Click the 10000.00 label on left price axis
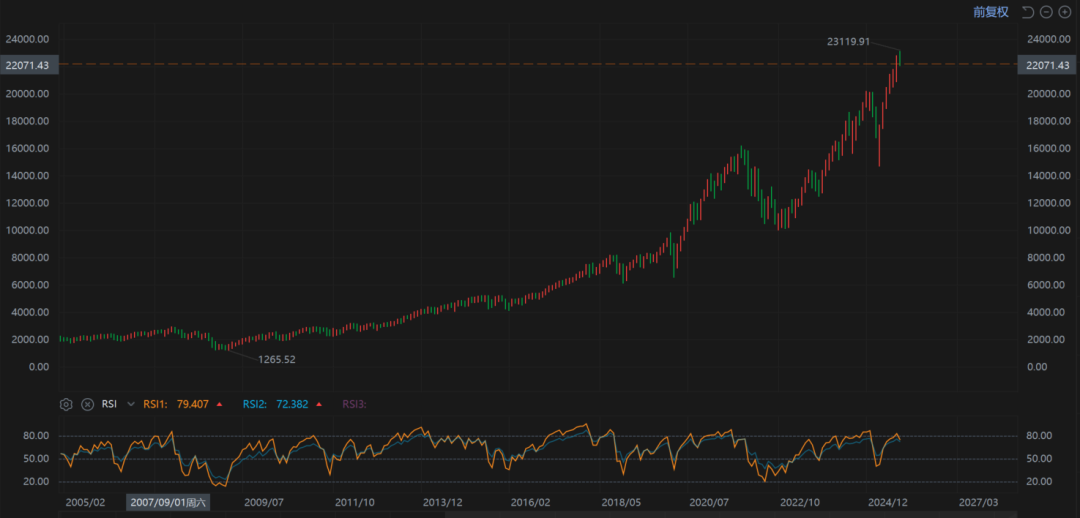Image resolution: width=1080 pixels, height=518 pixels. [x=27, y=230]
